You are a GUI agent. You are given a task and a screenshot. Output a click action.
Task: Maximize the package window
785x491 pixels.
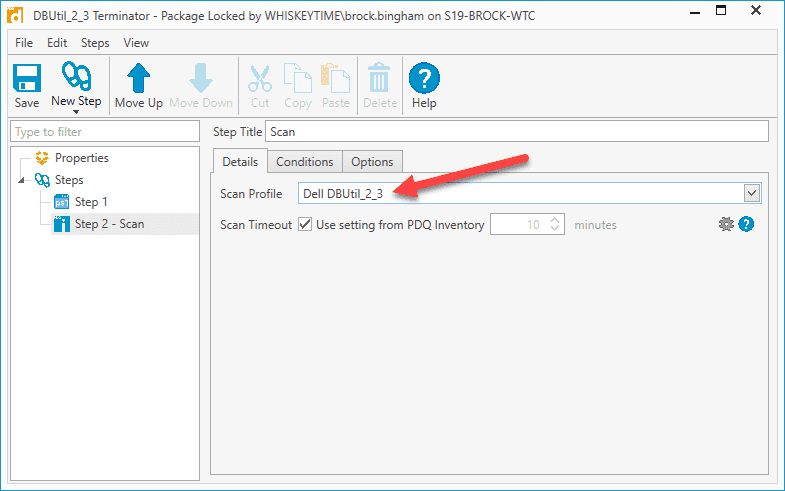pos(721,11)
